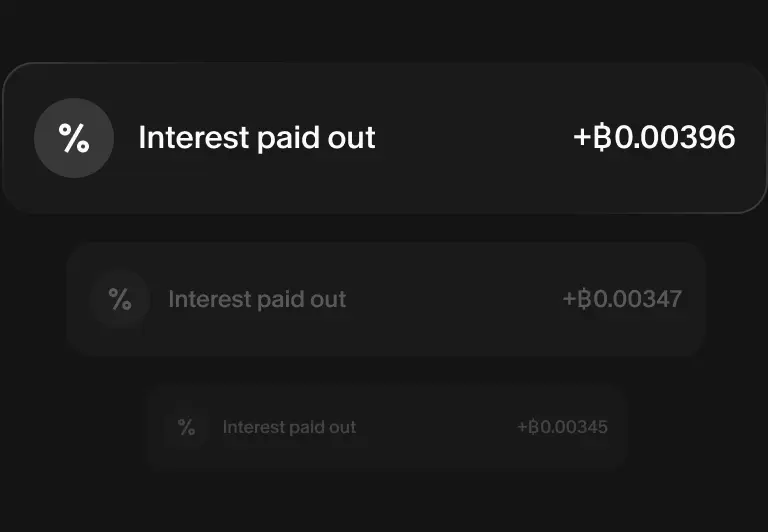Click the plus sign before ₿0.00345

click(521, 428)
